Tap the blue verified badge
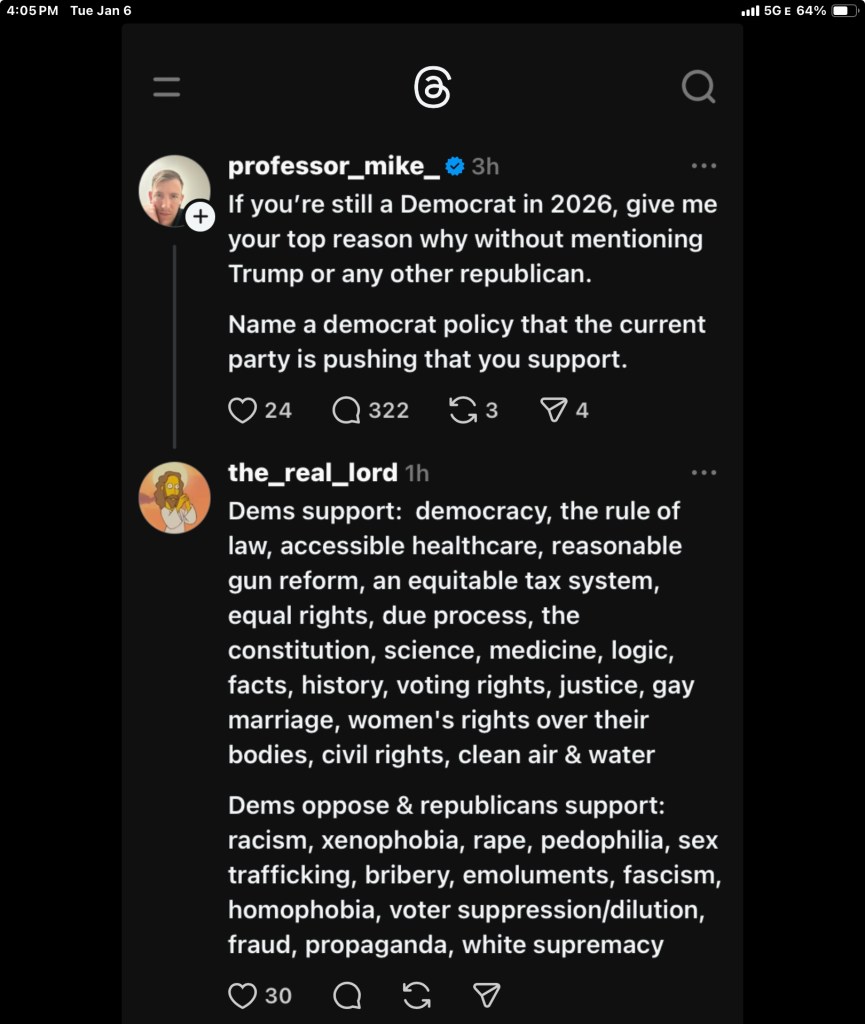Screen dimensions: 865x1024 tap(455, 166)
